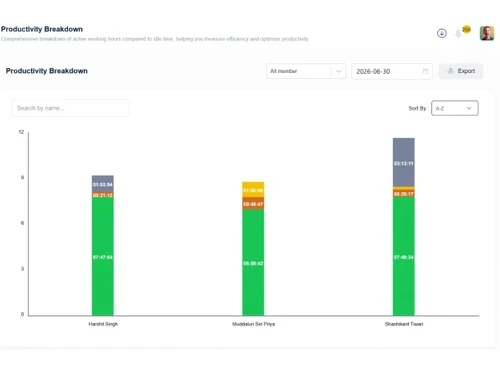This screenshot has width=500, height=375.
Task: Click Muddaluri Siri Priya's green segment
Action: click(x=253, y=263)
